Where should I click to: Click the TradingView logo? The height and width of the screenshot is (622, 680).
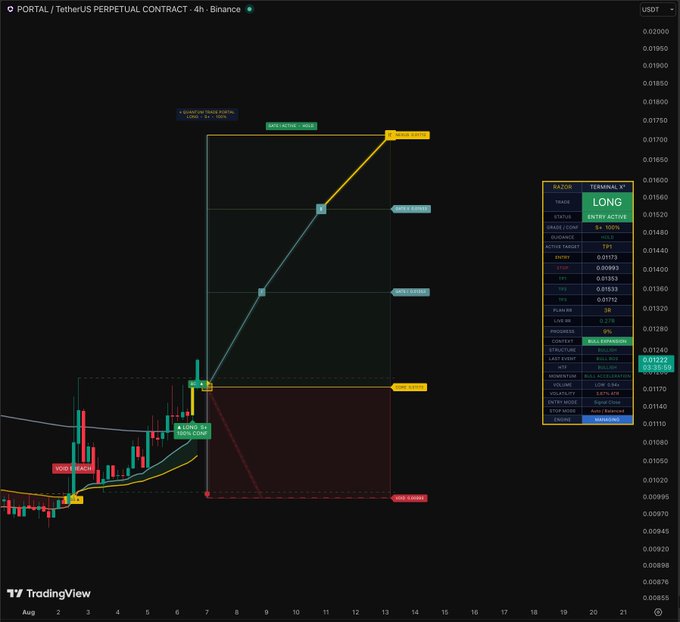pyautogui.click(x=49, y=593)
